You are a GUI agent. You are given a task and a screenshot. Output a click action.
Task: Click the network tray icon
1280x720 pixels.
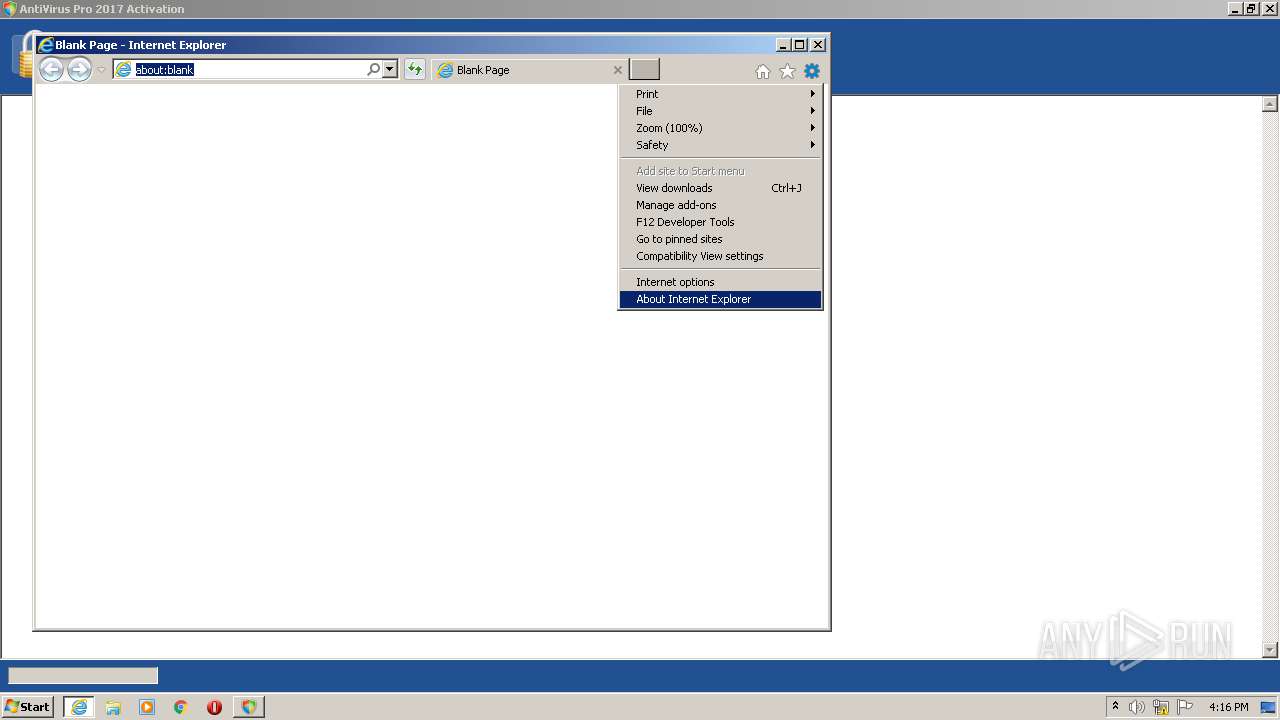coord(1161,707)
